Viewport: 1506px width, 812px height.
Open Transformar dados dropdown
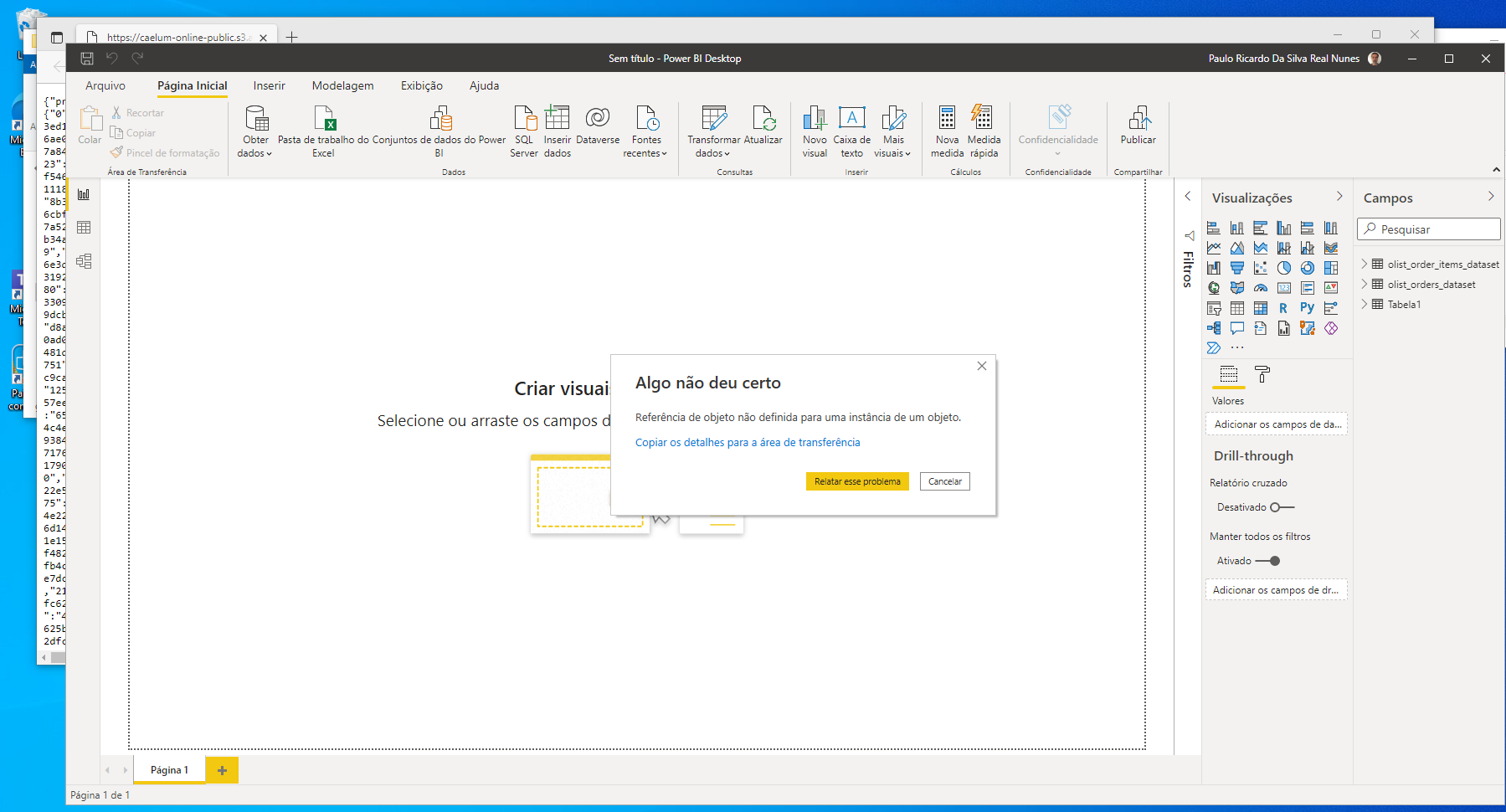pyautogui.click(x=713, y=132)
